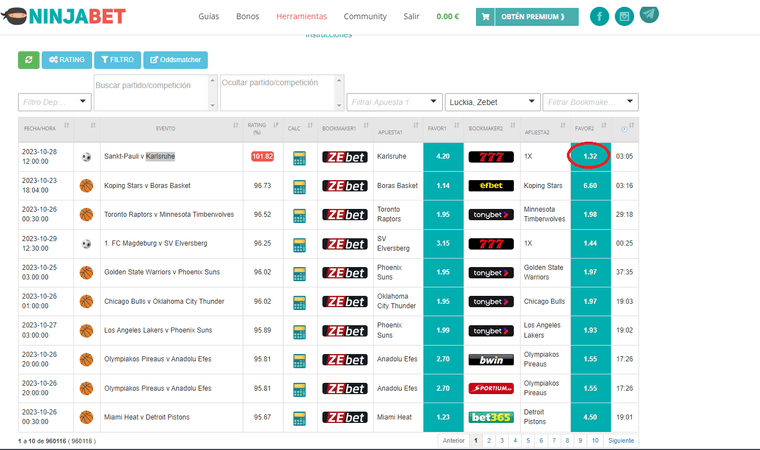Image resolution: width=760 pixels, height=450 pixels.
Task: Click soccer ball icon in Magdeburg row
Action: click(86, 243)
